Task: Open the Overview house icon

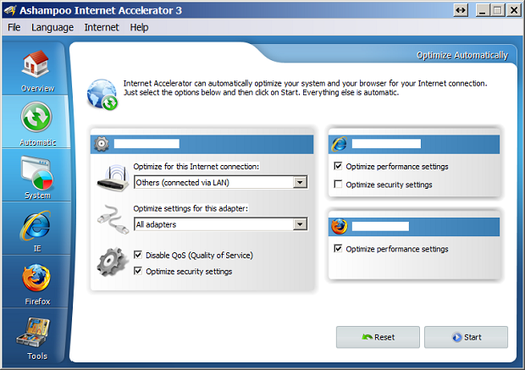Action: click(35, 64)
